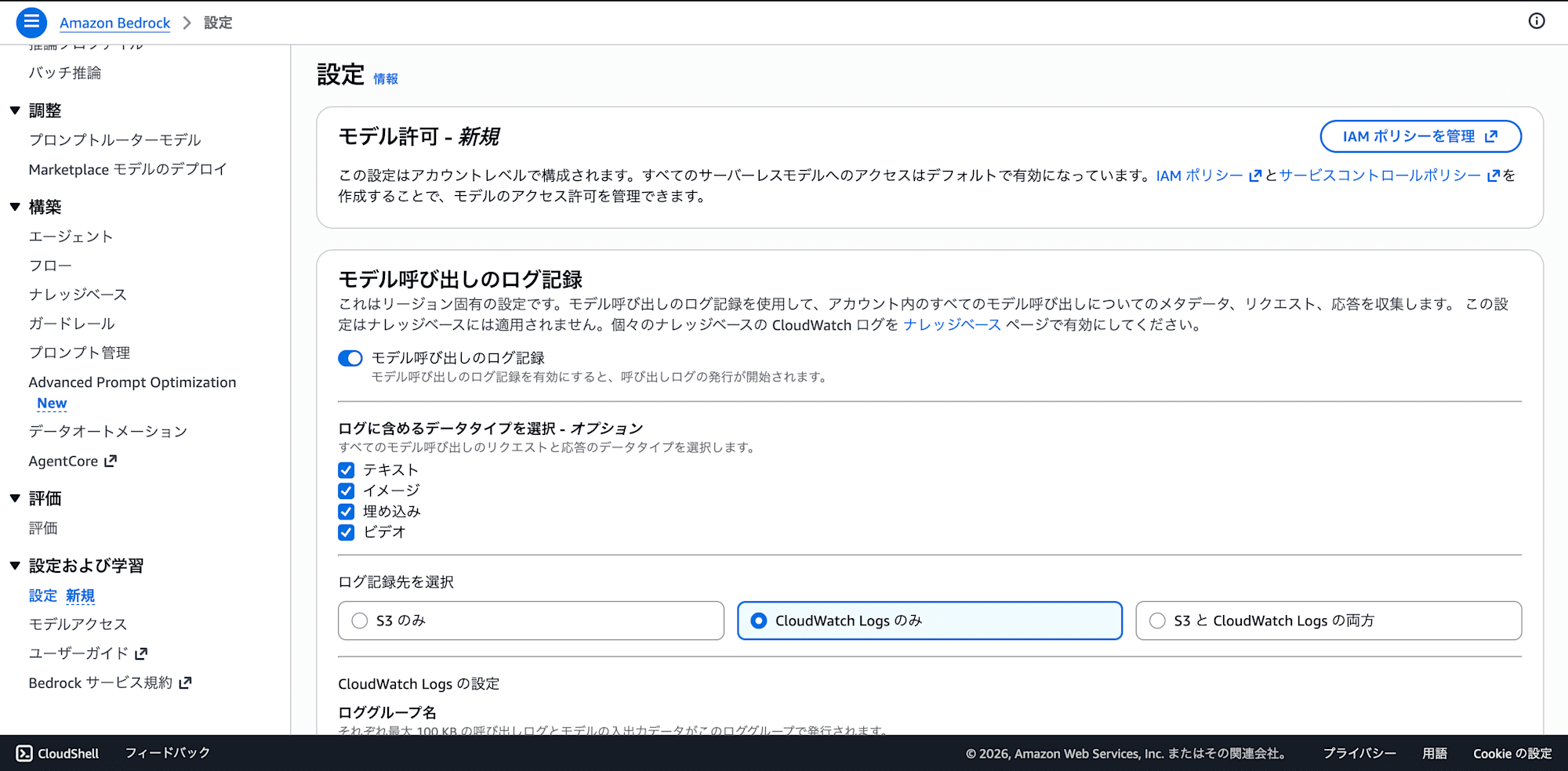Open Marketplace モデルのデプロイ sidebar item

click(x=128, y=169)
